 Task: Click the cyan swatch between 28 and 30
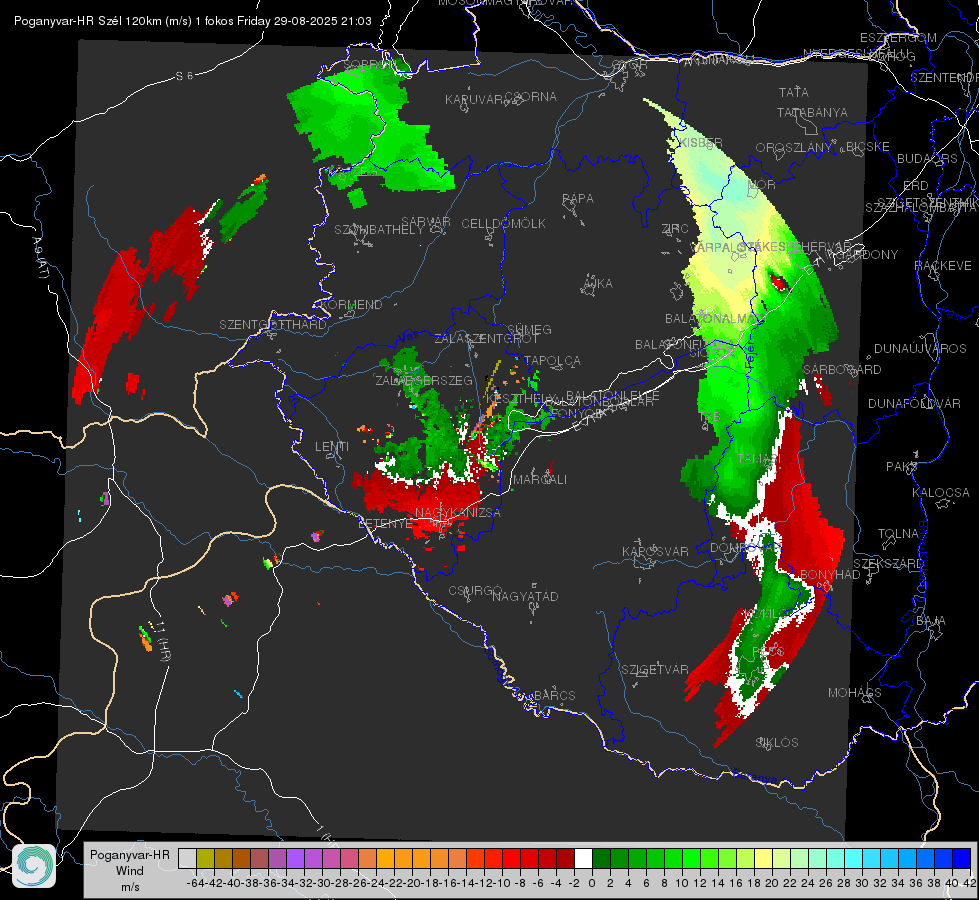tap(854, 858)
